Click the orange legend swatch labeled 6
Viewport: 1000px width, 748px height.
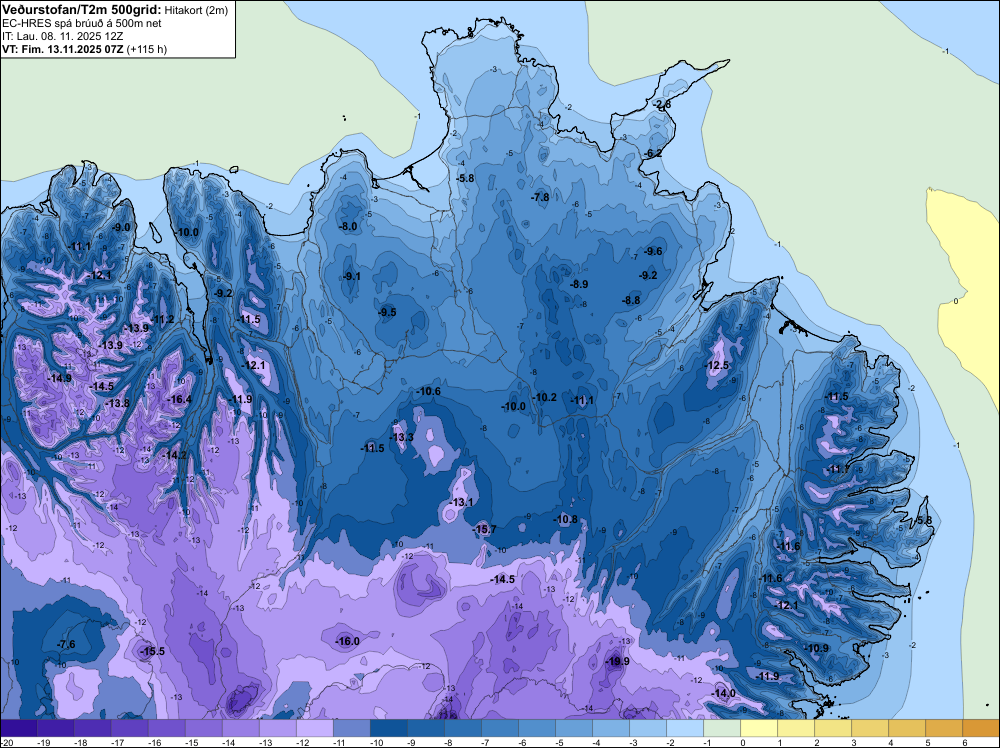click(980, 728)
